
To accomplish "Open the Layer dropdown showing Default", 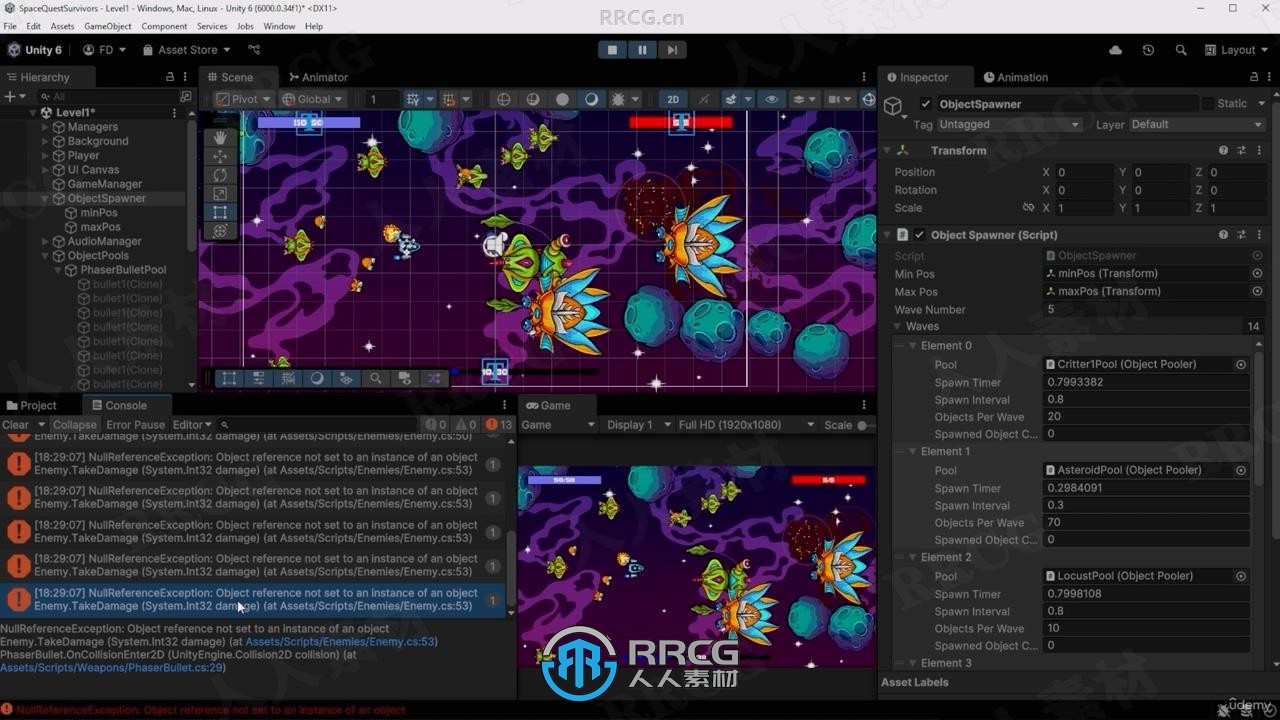I will click(1197, 125).
